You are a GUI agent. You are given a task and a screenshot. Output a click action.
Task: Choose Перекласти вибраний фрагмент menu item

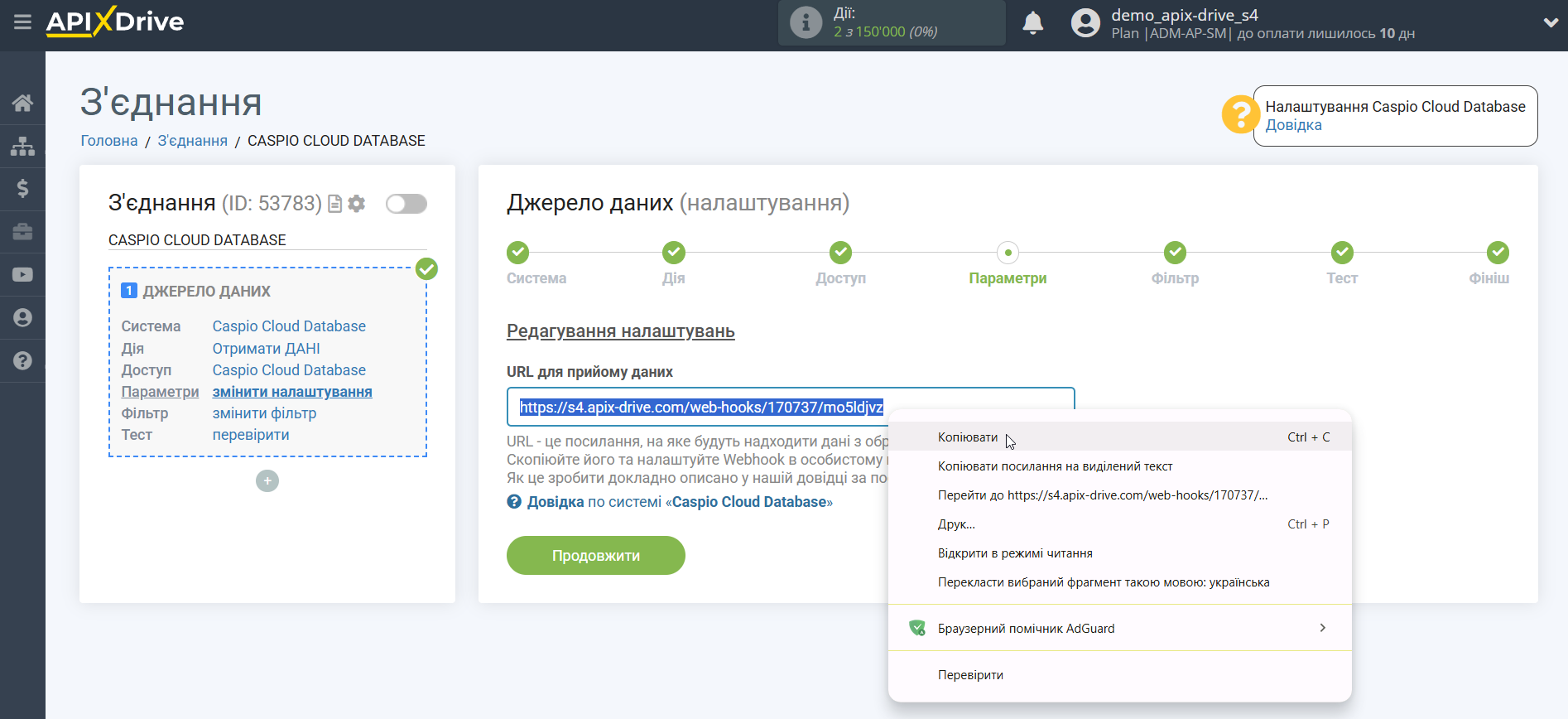coord(1120,582)
